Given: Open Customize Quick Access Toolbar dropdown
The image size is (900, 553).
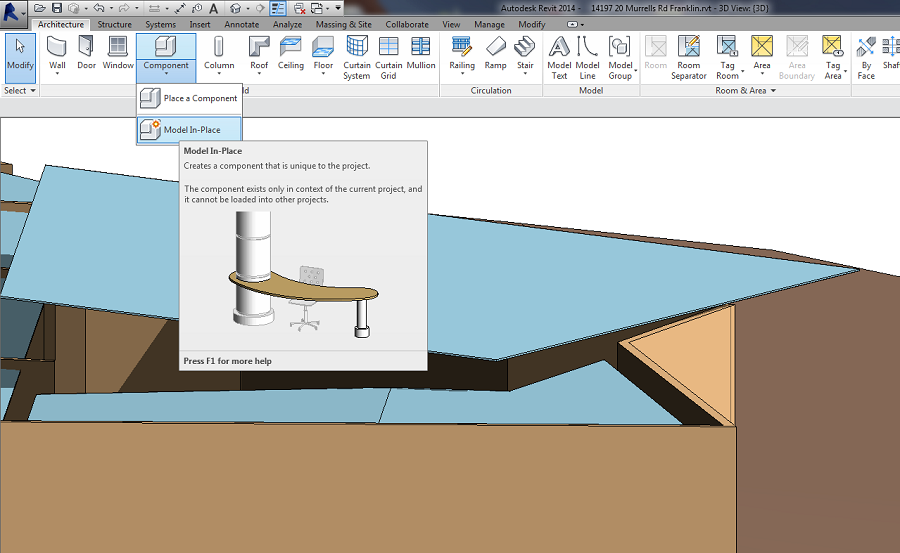Looking at the screenshot, I should tap(338, 8).
